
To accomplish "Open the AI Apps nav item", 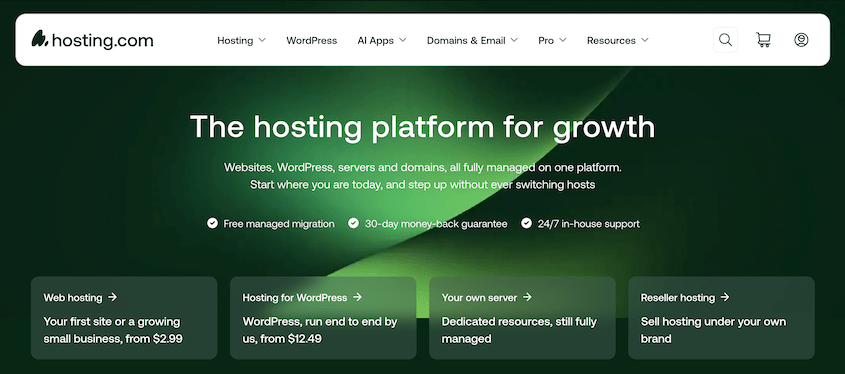I will point(376,40).
